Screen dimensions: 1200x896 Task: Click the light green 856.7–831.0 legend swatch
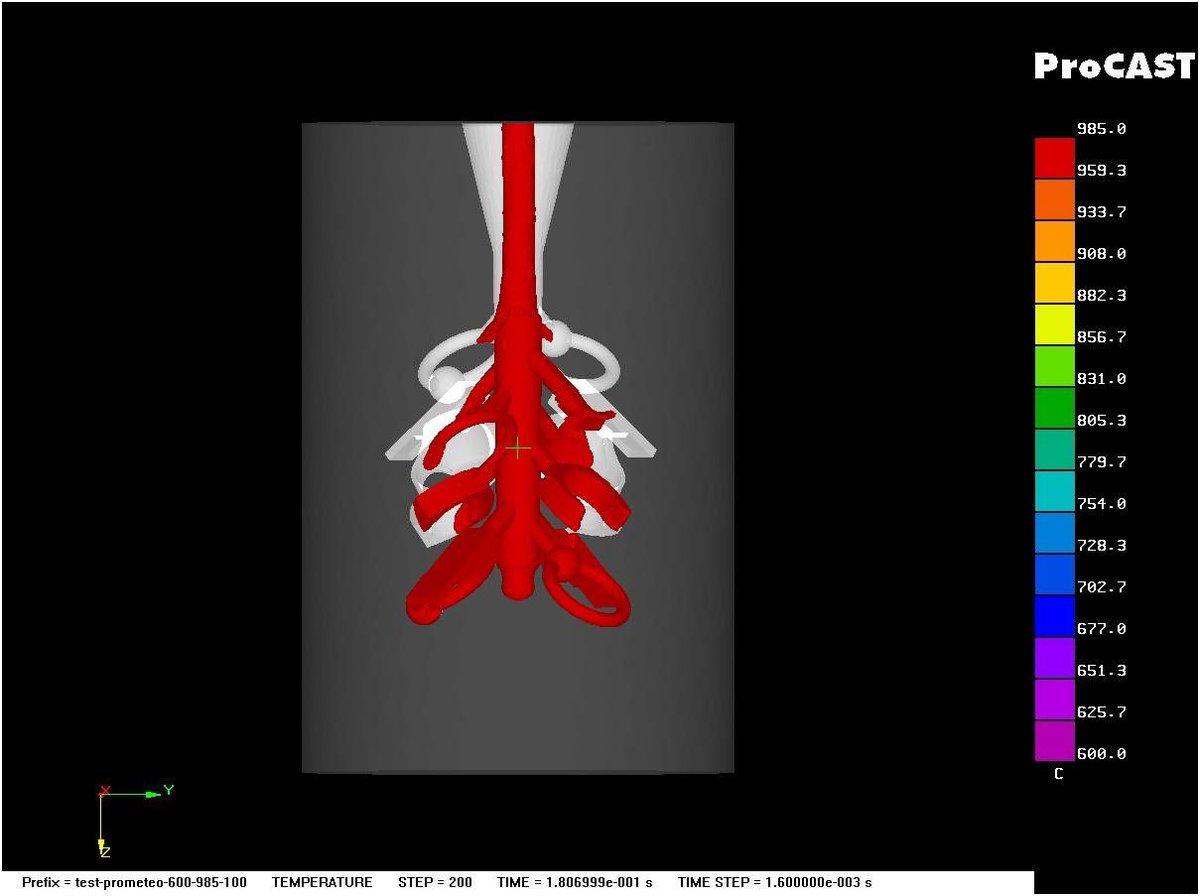pos(1054,366)
